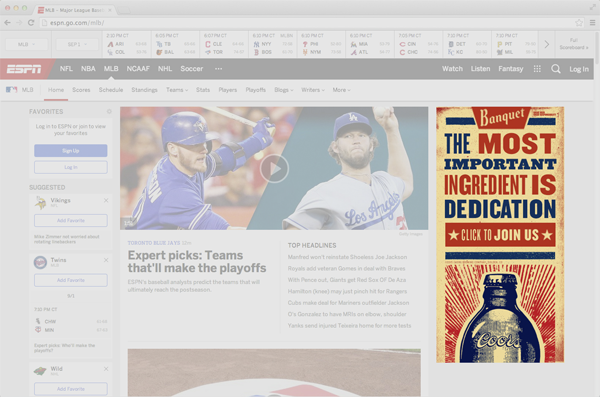600x397 pixels.
Task: Dismiss the Vikings suggestion
Action: coord(106,200)
